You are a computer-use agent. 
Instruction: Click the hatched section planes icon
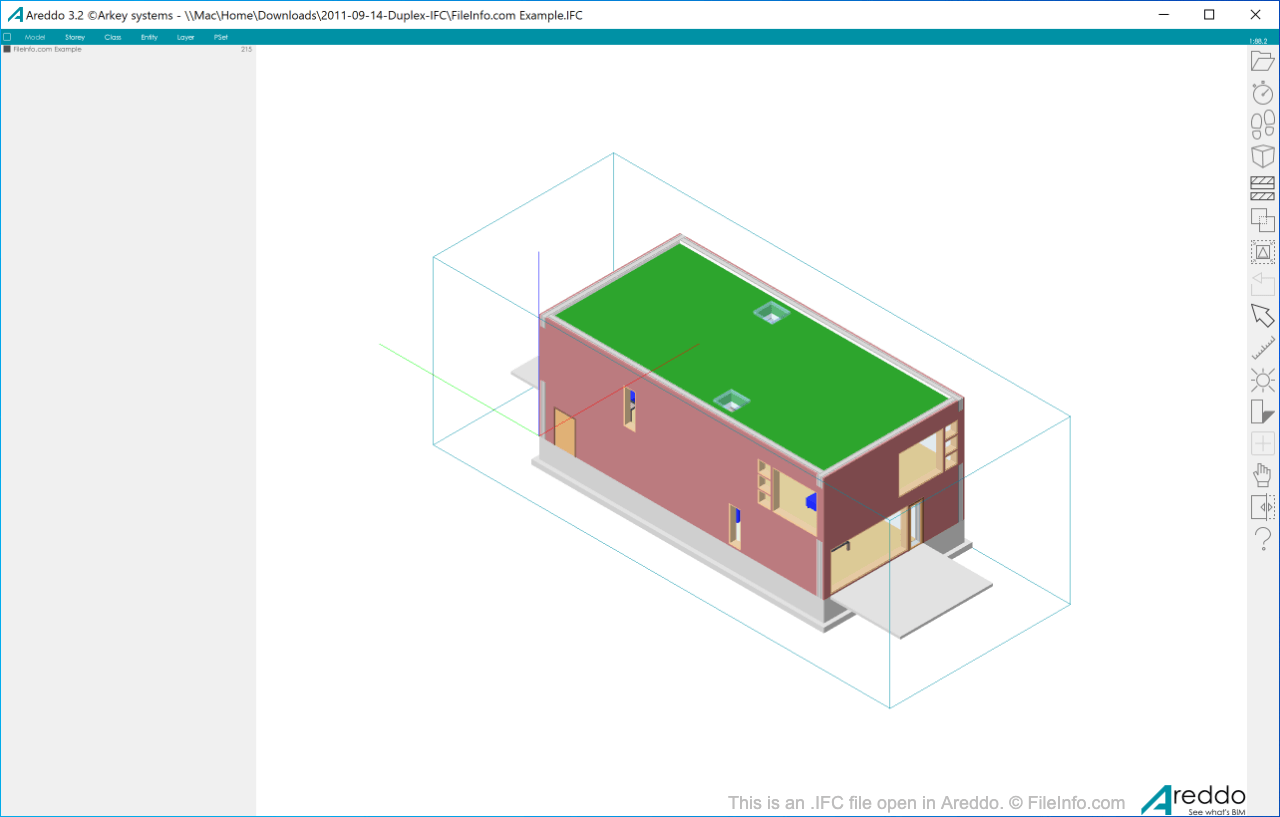click(1262, 188)
